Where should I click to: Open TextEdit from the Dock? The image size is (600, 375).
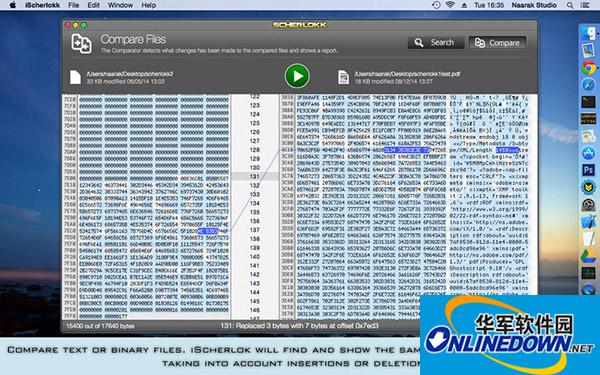point(588,239)
